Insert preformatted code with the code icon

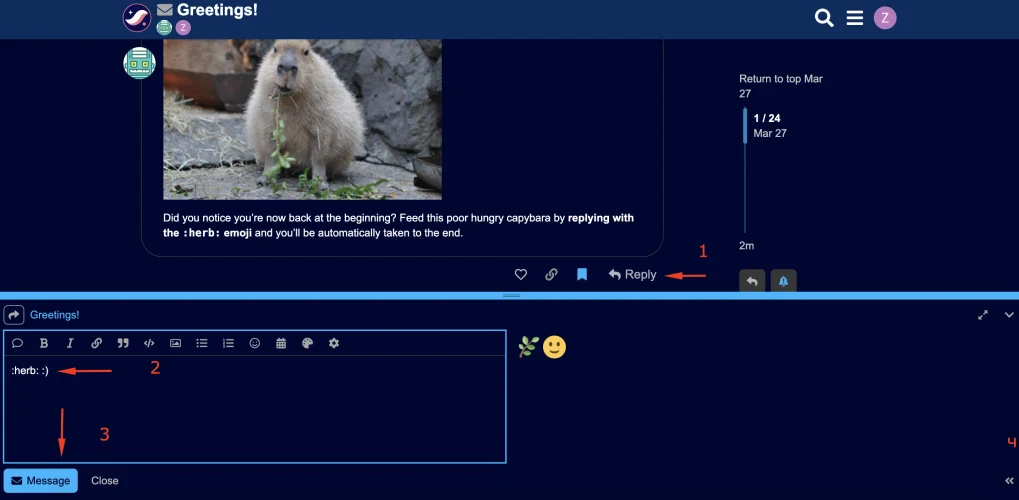click(x=149, y=343)
